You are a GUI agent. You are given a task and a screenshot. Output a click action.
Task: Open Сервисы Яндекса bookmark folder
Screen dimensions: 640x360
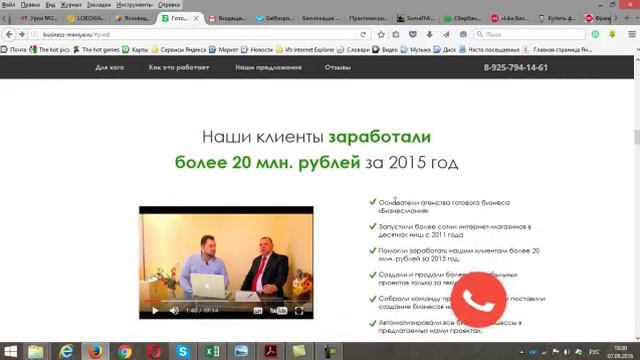tap(179, 50)
